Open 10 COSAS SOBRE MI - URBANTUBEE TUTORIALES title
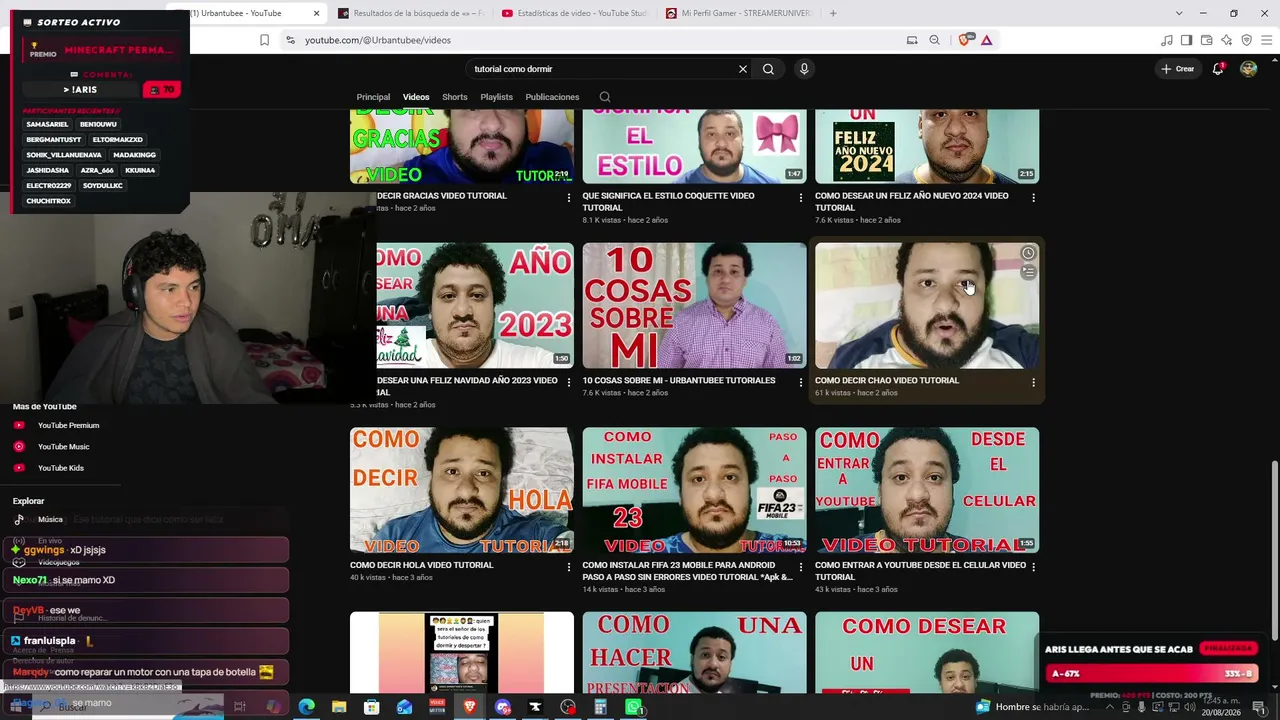1280x720 pixels. [x=679, y=380]
